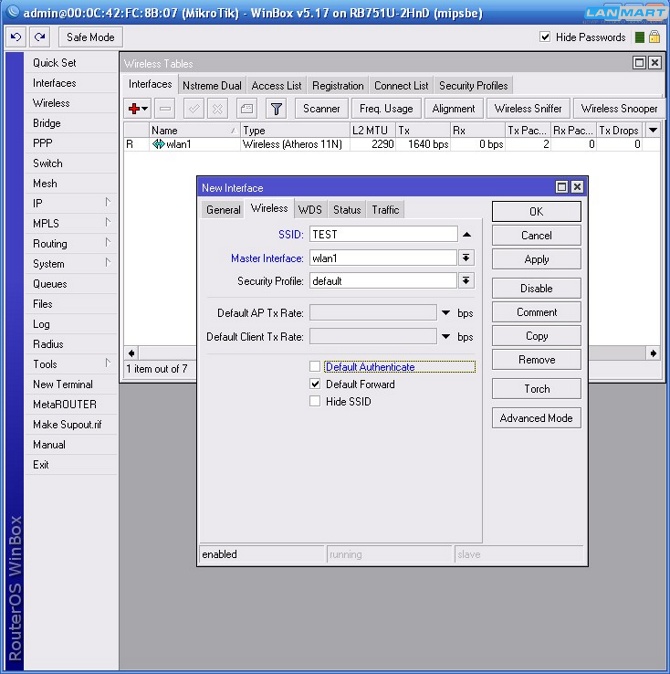Collapse SSID field with up arrow
This screenshot has width=670, height=674.
pos(467,235)
